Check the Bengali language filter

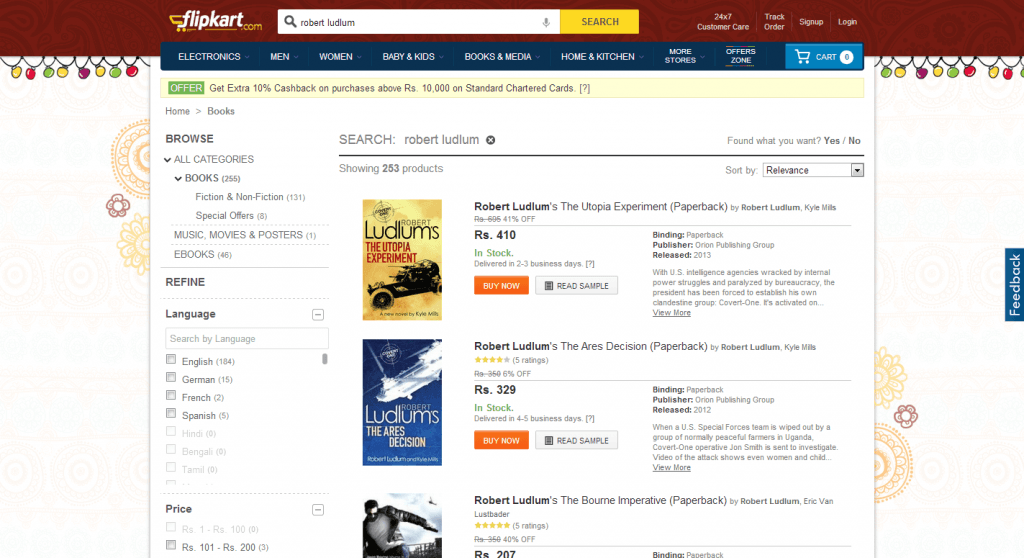click(171, 450)
